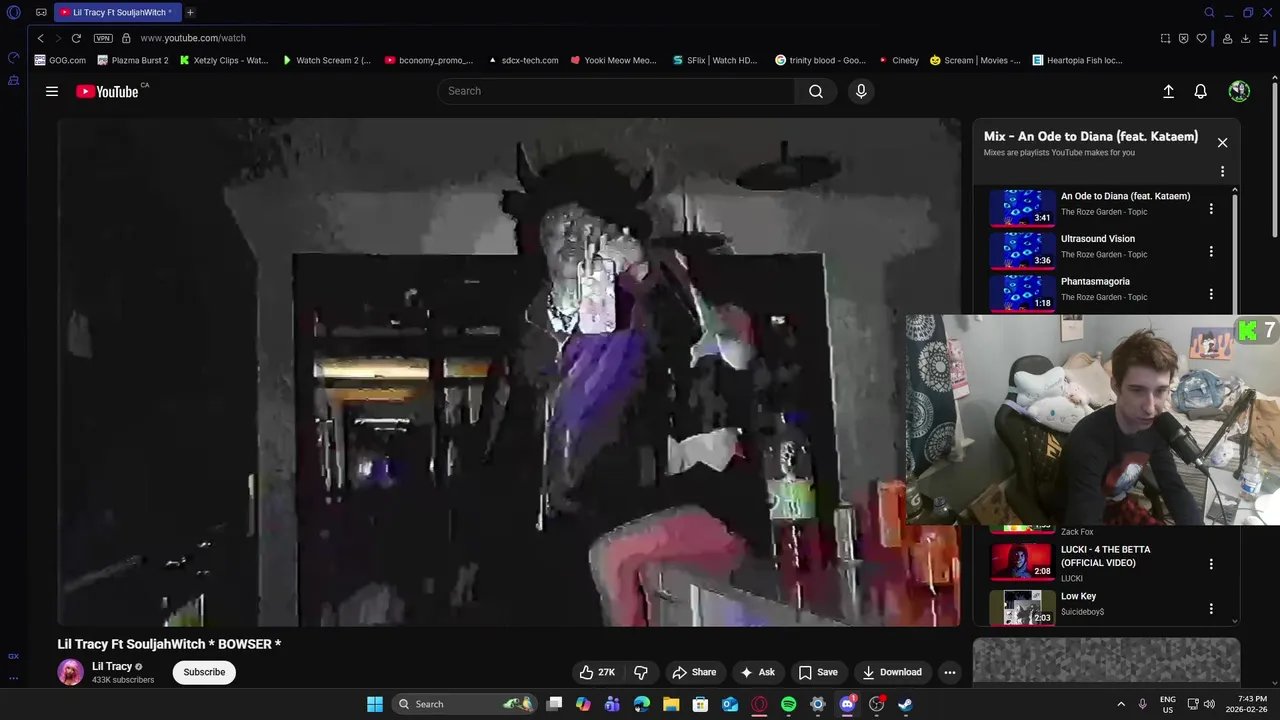Open Cineby bookmark
This screenshot has height=720, width=1280.
pos(898,60)
